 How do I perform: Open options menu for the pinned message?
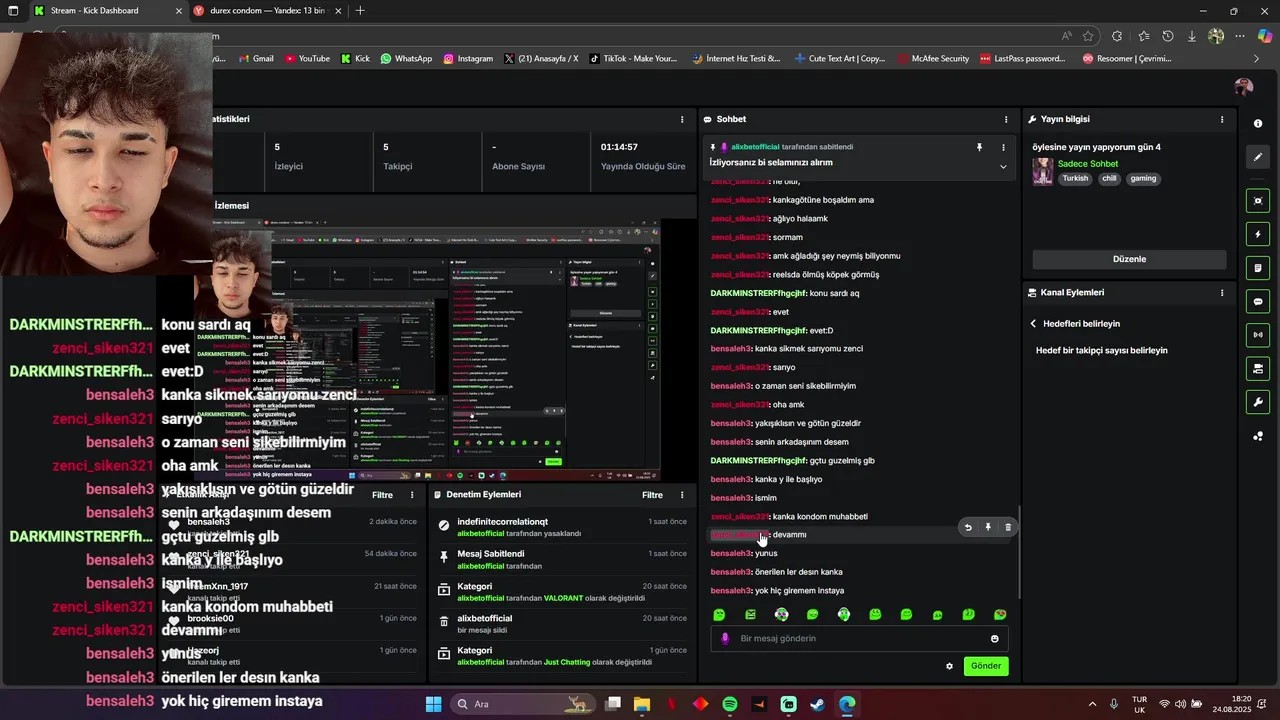(1003, 147)
